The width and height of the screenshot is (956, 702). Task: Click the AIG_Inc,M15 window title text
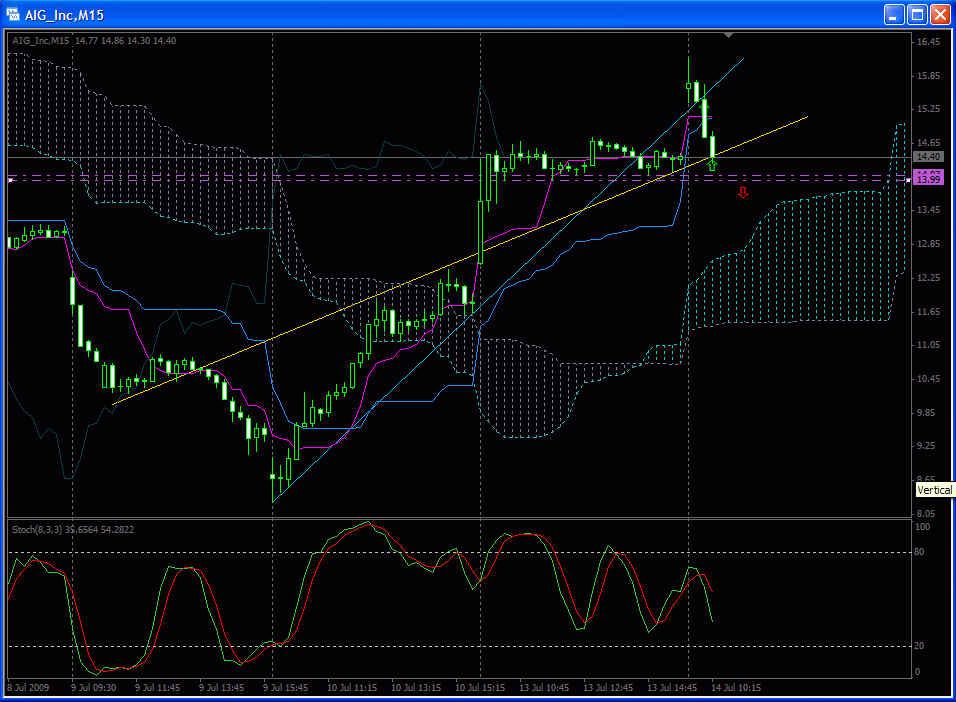click(x=64, y=15)
